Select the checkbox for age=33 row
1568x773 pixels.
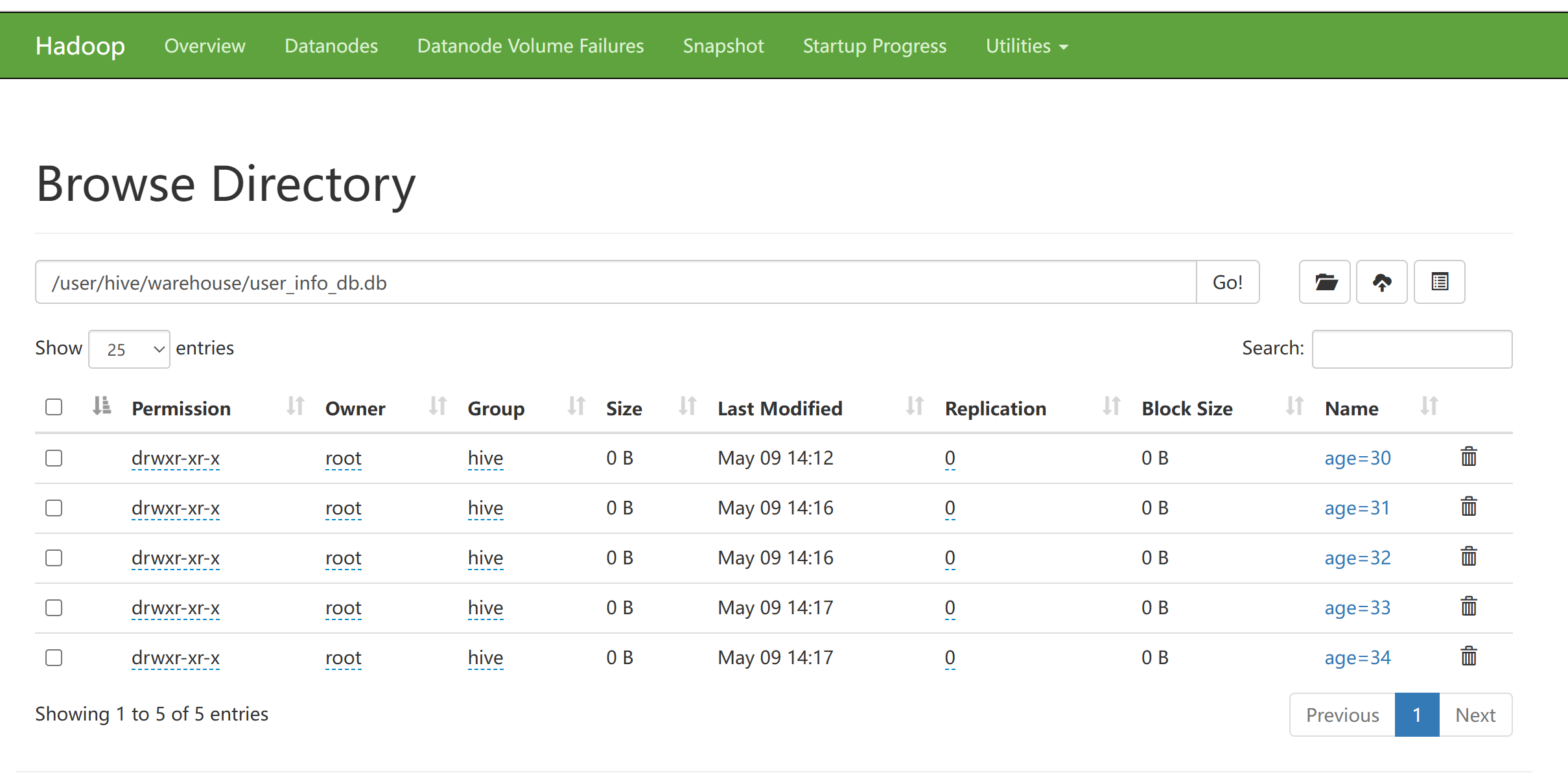tap(54, 608)
